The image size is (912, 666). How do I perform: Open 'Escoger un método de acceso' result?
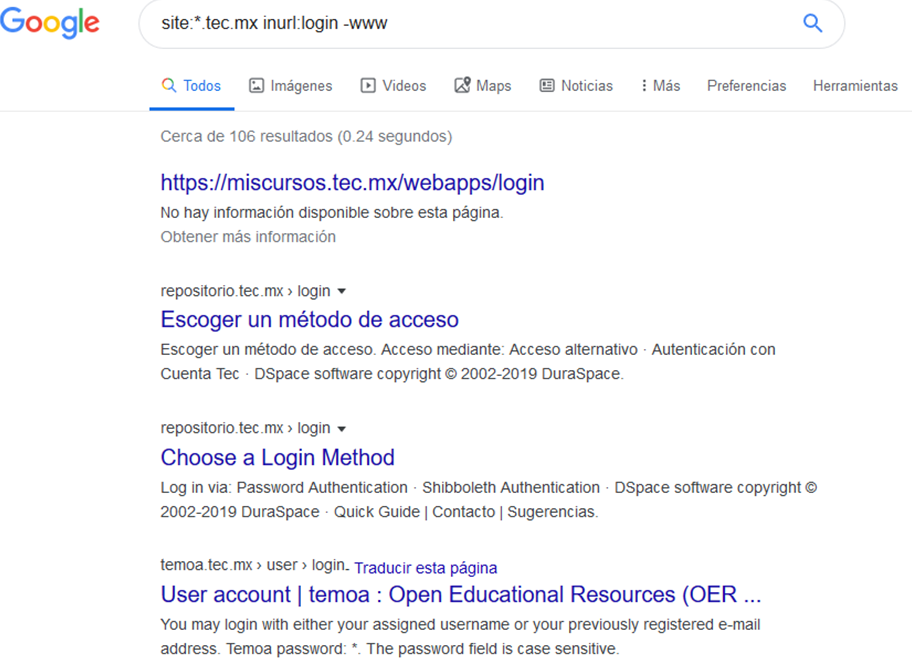pos(309,320)
